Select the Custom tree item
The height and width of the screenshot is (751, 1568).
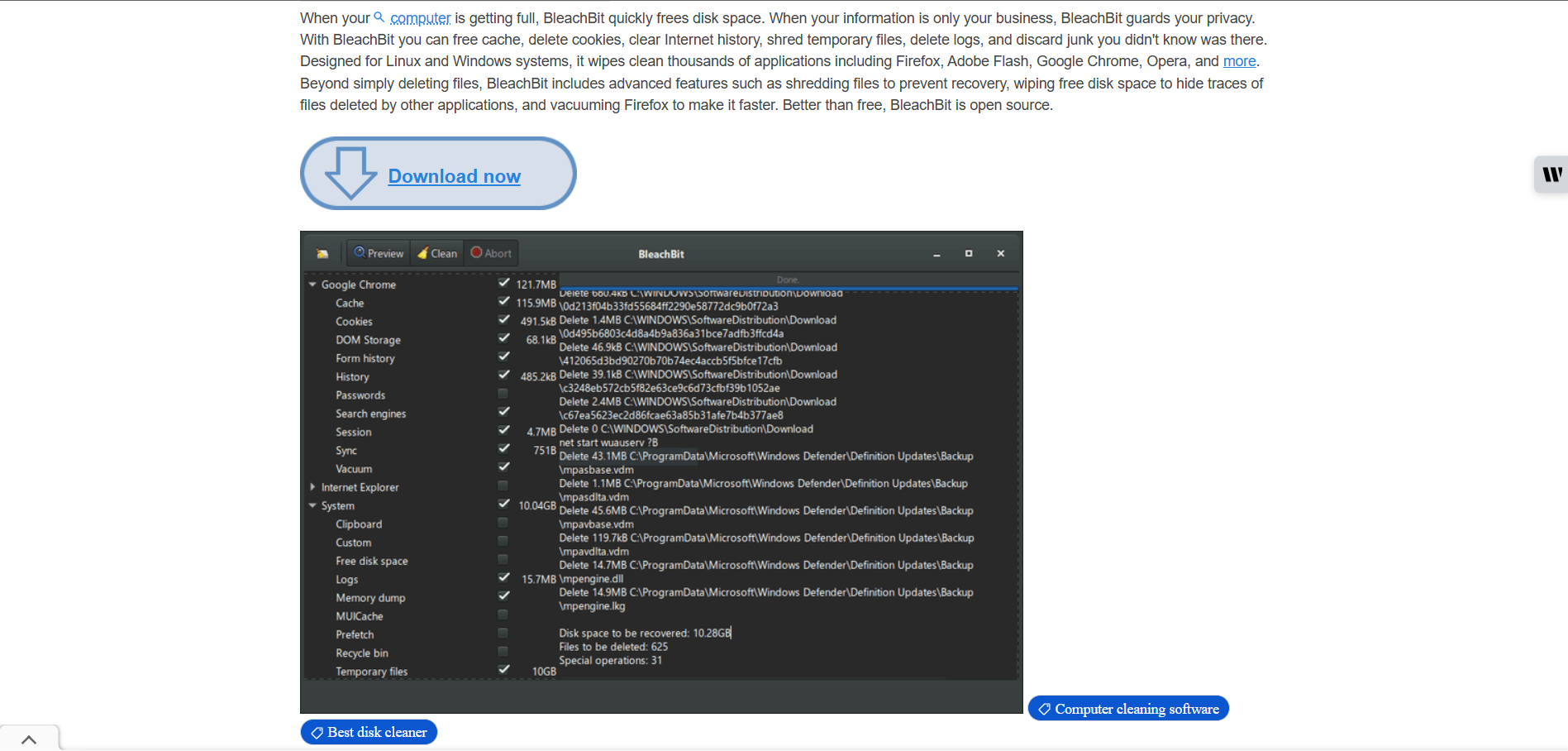click(x=353, y=543)
